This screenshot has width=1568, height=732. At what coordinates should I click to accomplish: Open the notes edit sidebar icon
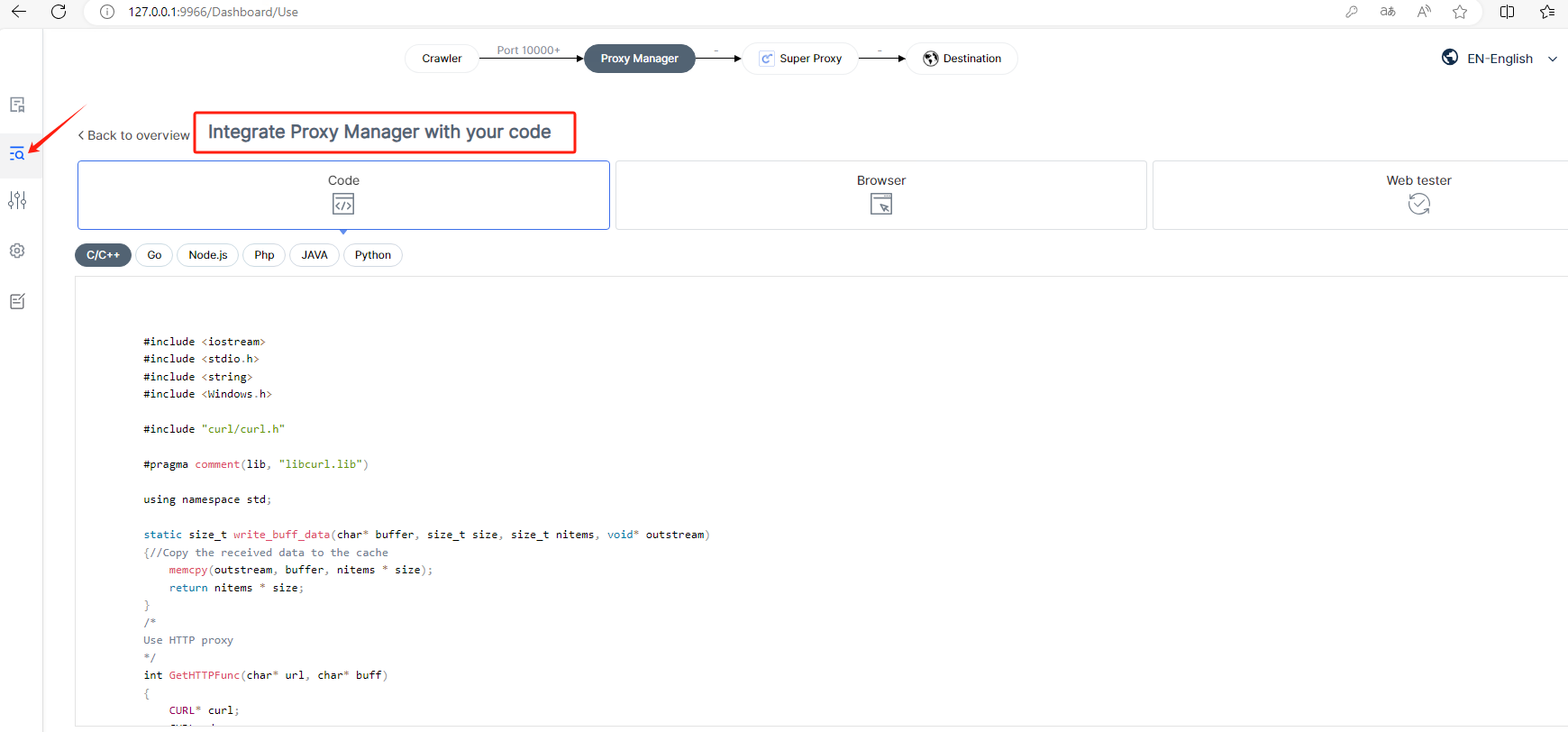click(x=17, y=301)
